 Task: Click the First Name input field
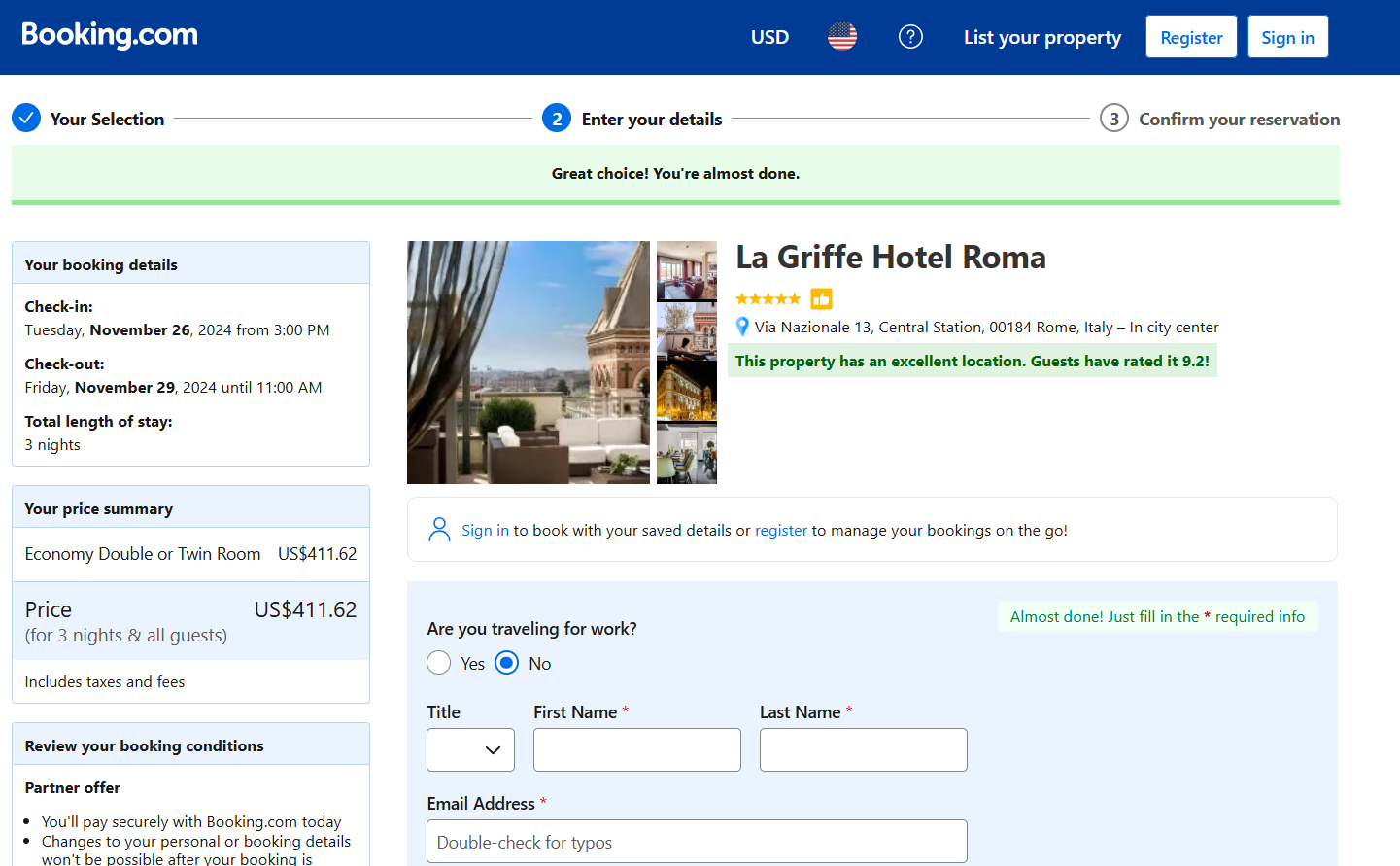pyautogui.click(x=636, y=749)
